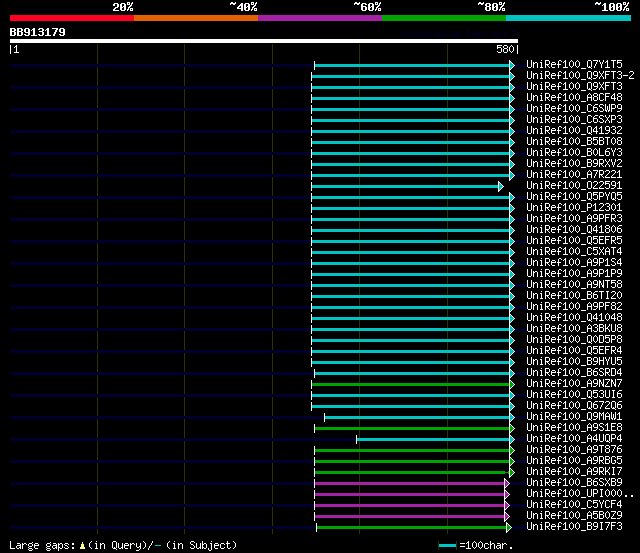Click the UniRef100_B6SXB9 label
The image size is (640, 553).
[x=574, y=483]
